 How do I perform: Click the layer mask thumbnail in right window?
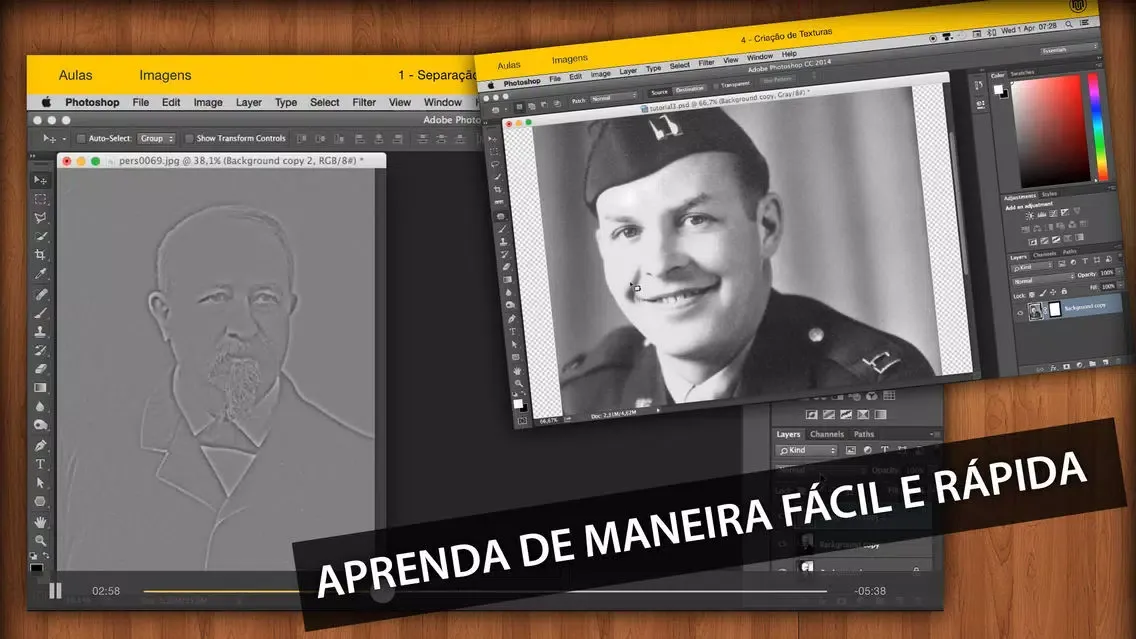(1055, 309)
